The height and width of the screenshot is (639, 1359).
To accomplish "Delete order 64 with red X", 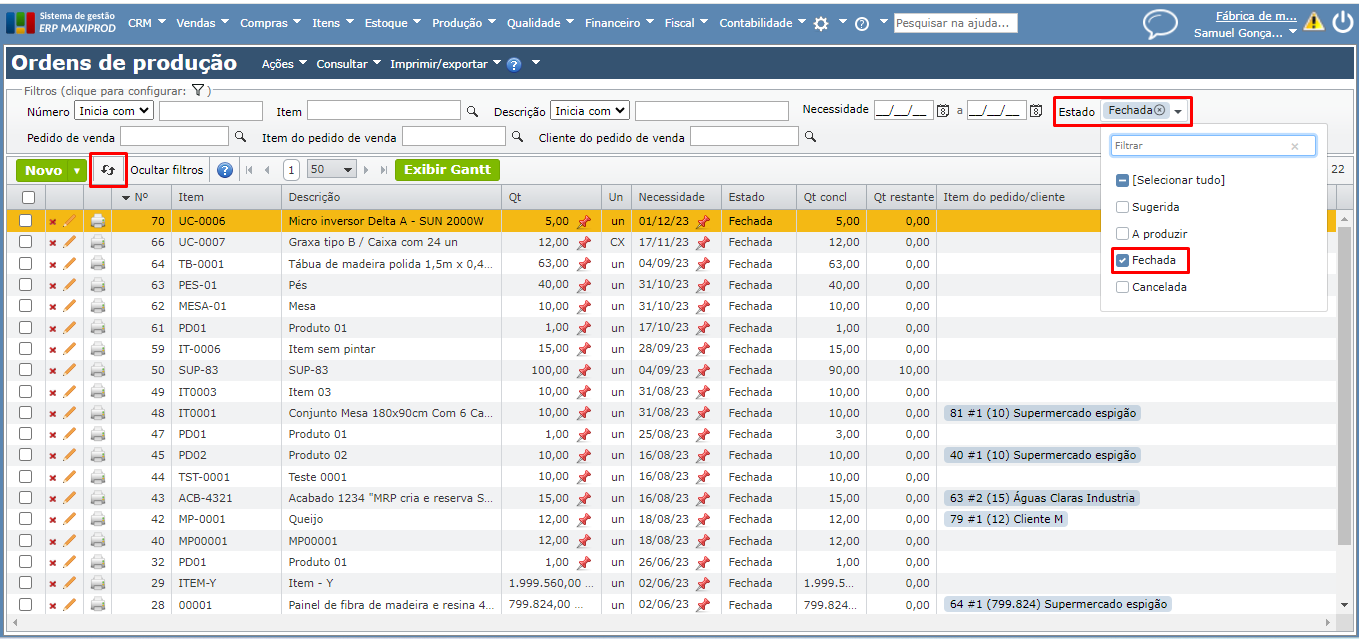I will tap(53, 264).
